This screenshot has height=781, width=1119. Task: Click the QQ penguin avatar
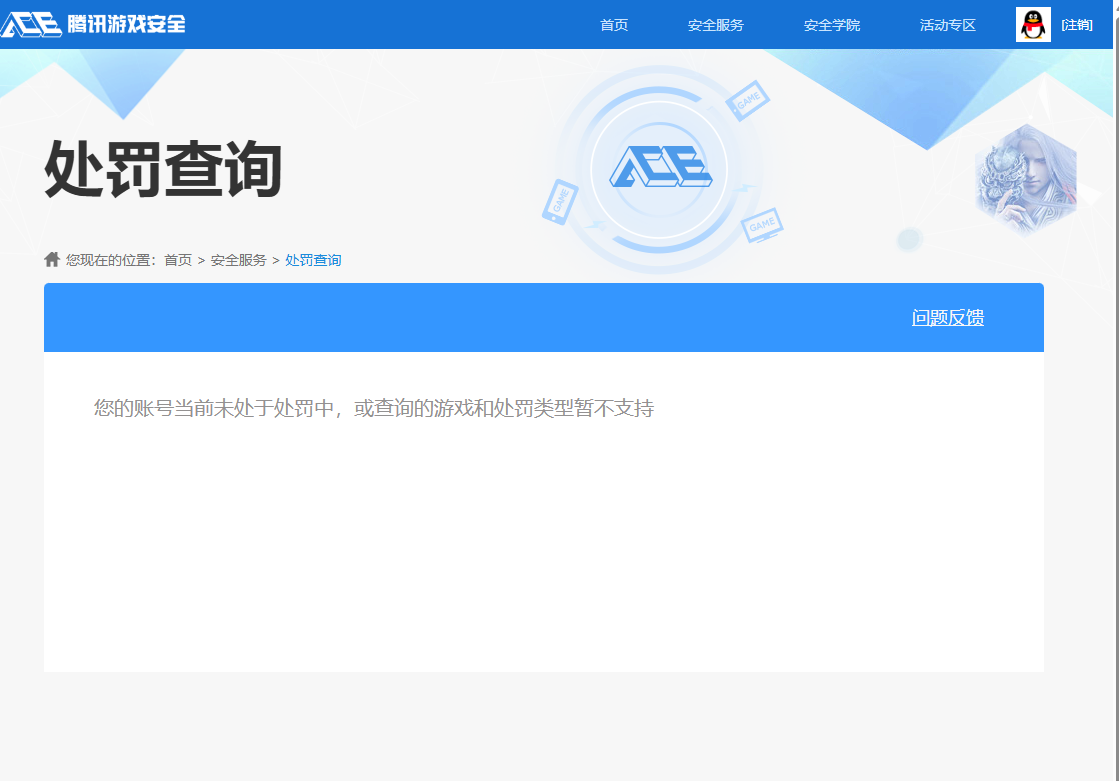pyautogui.click(x=1032, y=22)
